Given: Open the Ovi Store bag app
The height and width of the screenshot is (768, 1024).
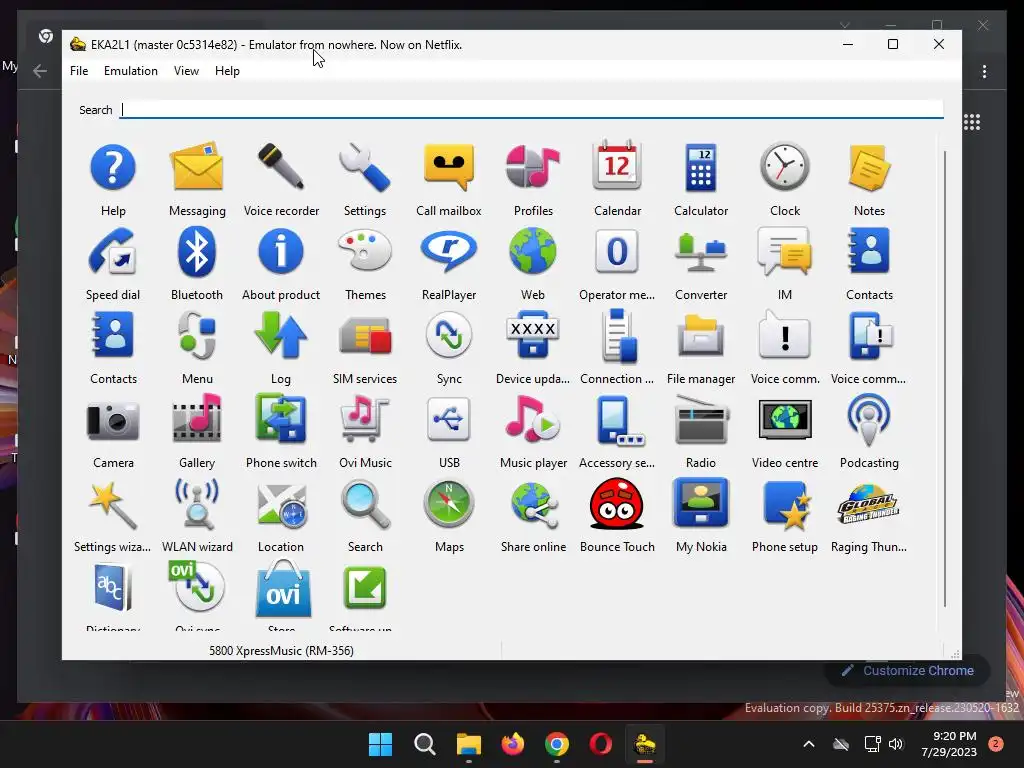Looking at the screenshot, I should [282, 589].
